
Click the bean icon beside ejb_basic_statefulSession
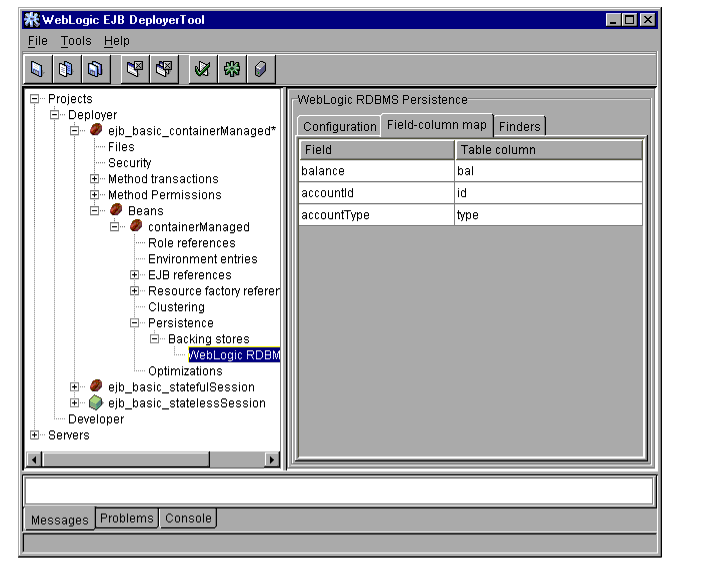96,386
